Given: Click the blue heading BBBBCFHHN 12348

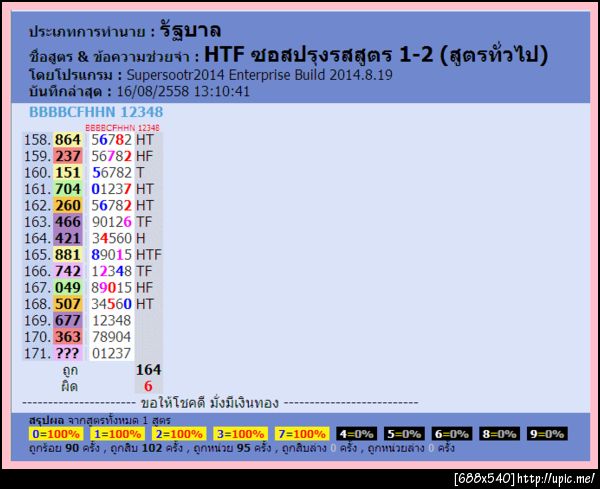Looking at the screenshot, I should click(96, 112).
